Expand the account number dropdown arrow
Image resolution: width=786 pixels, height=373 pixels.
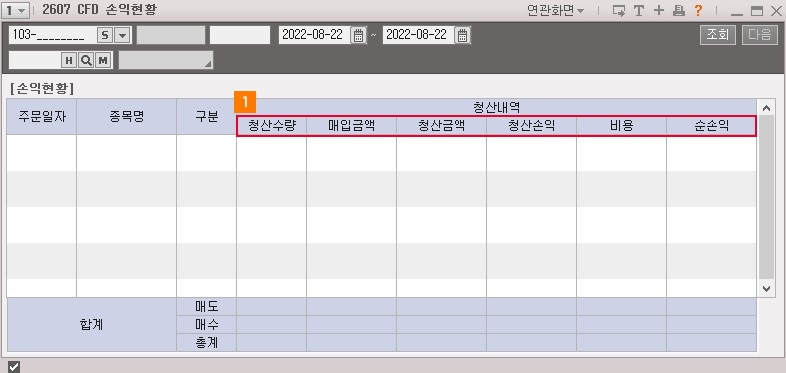(x=122, y=35)
